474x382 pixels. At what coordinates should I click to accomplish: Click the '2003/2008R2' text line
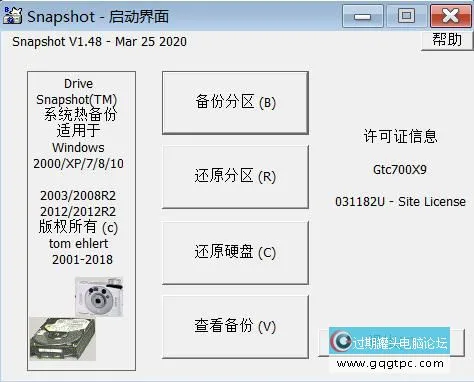pyautogui.click(x=78, y=196)
